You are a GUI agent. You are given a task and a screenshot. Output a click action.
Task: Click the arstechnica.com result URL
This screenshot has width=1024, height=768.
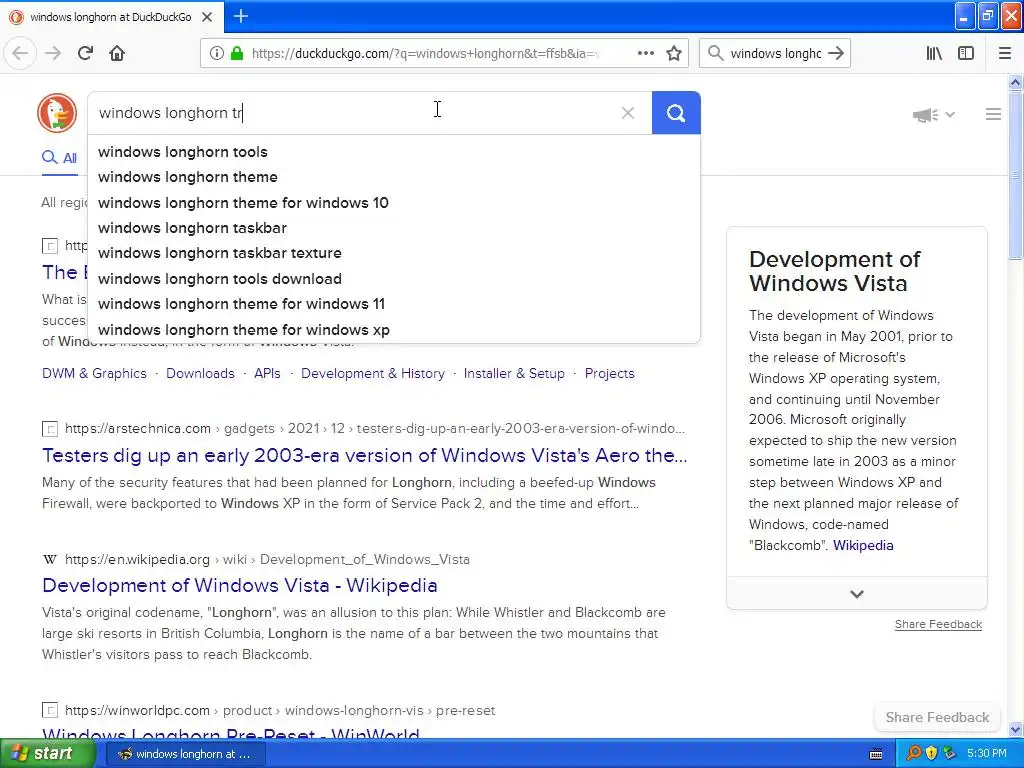point(375,428)
